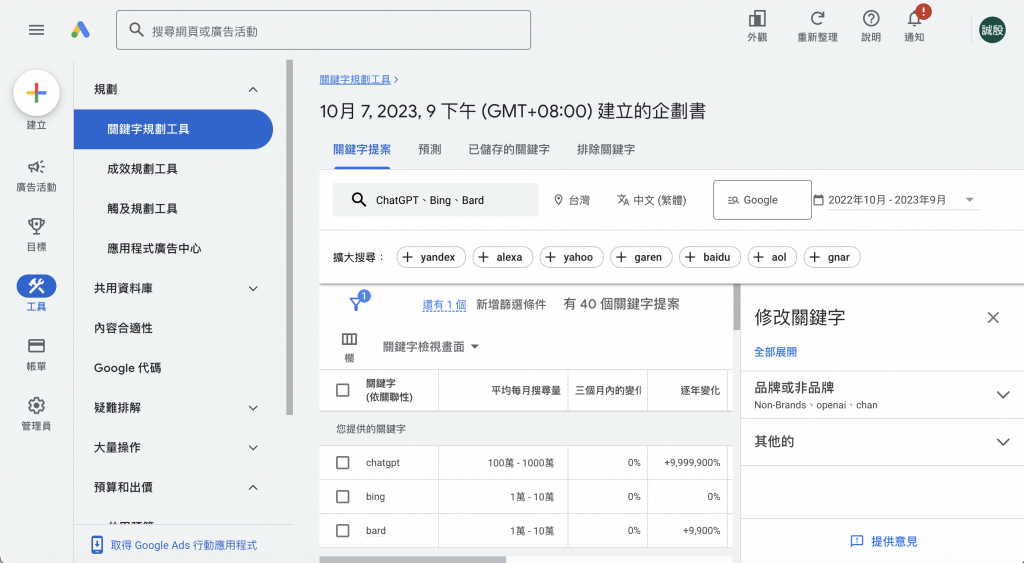Click the table horizontal scrollbar

(413, 560)
